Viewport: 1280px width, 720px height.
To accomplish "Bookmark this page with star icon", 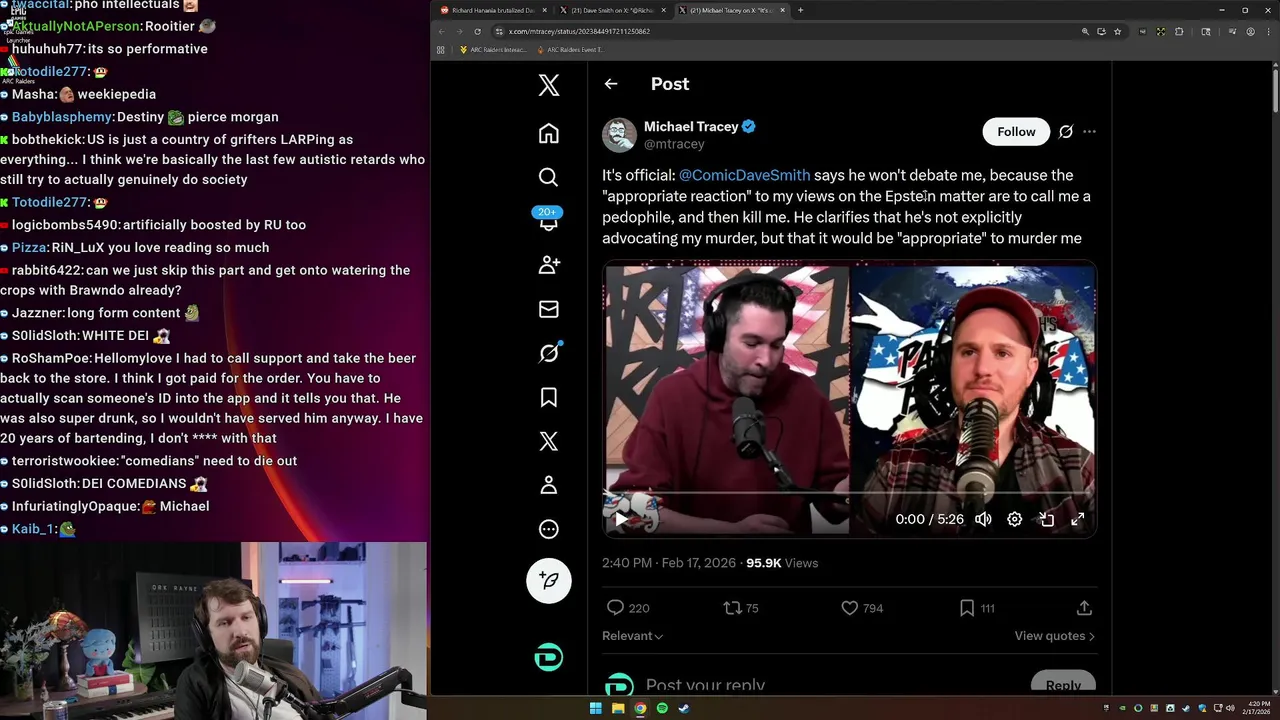I will 1117,31.
